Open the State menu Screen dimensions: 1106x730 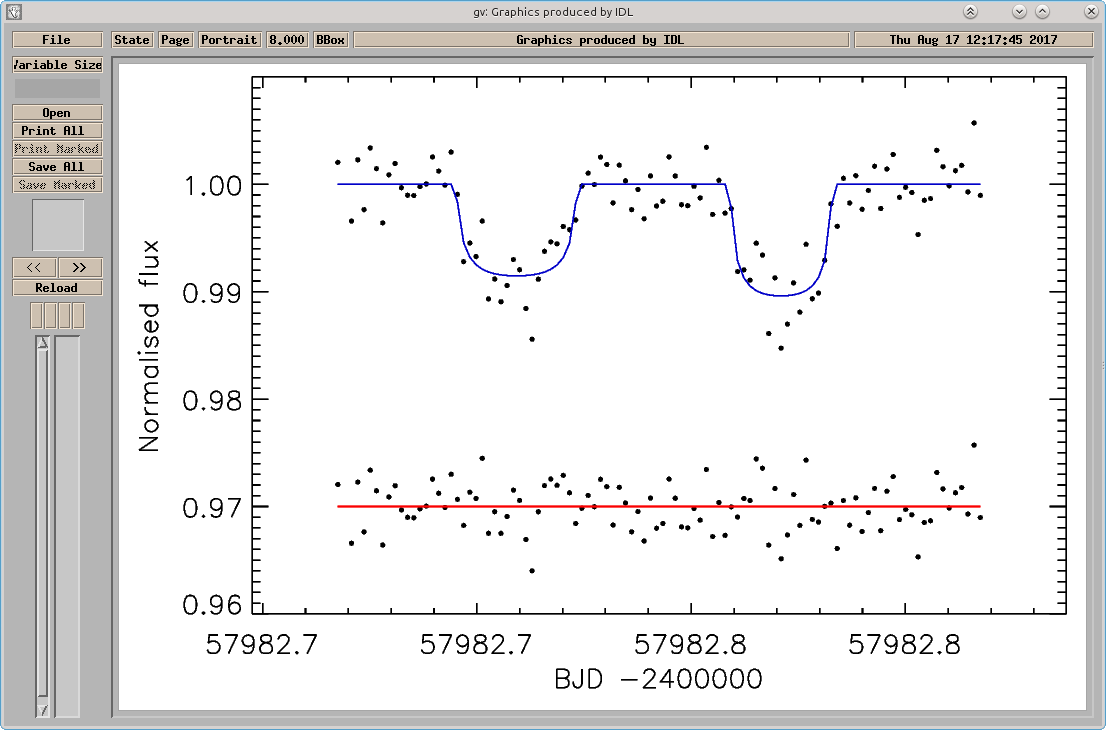(x=132, y=39)
